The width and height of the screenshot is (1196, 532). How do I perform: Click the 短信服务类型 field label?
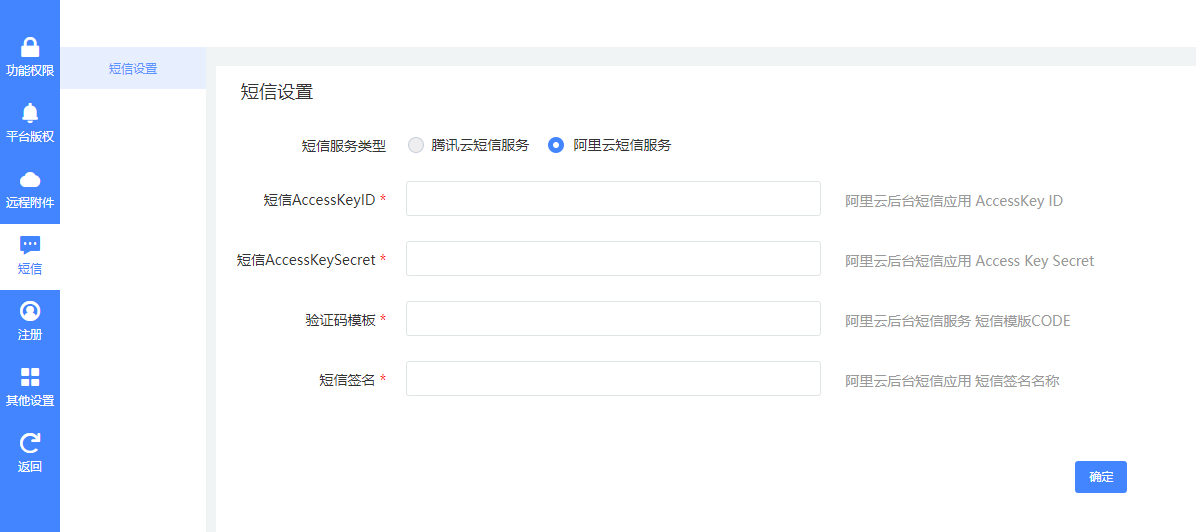344,146
